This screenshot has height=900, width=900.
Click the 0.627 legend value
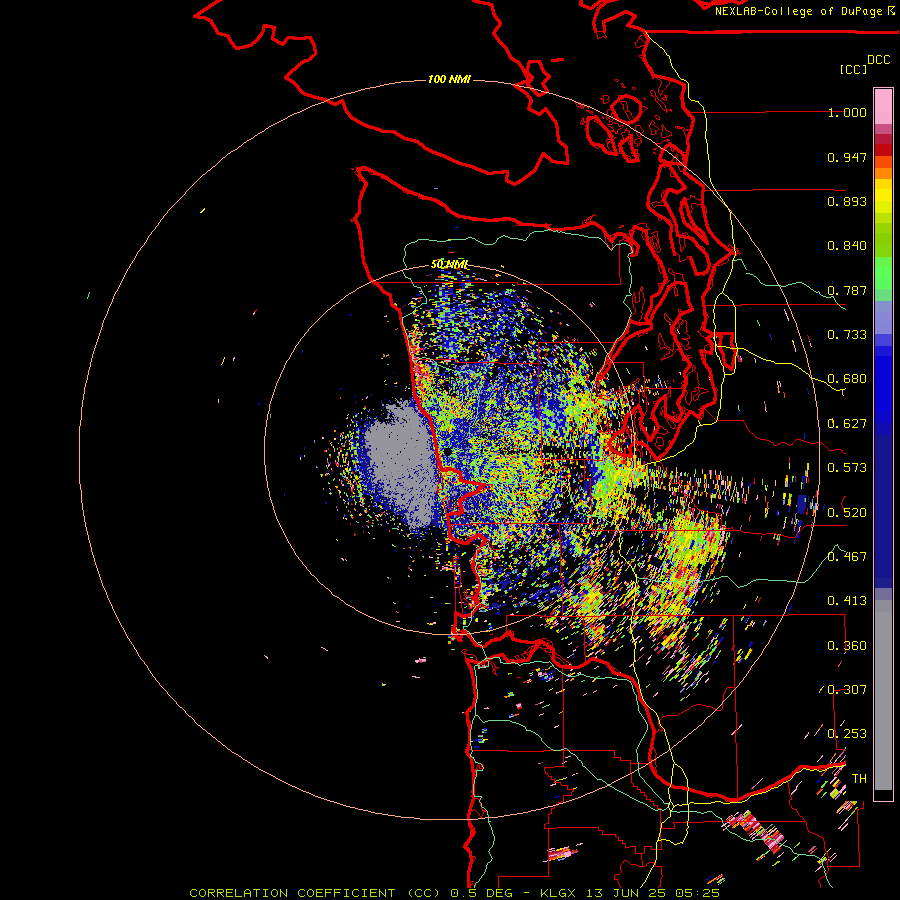847,424
